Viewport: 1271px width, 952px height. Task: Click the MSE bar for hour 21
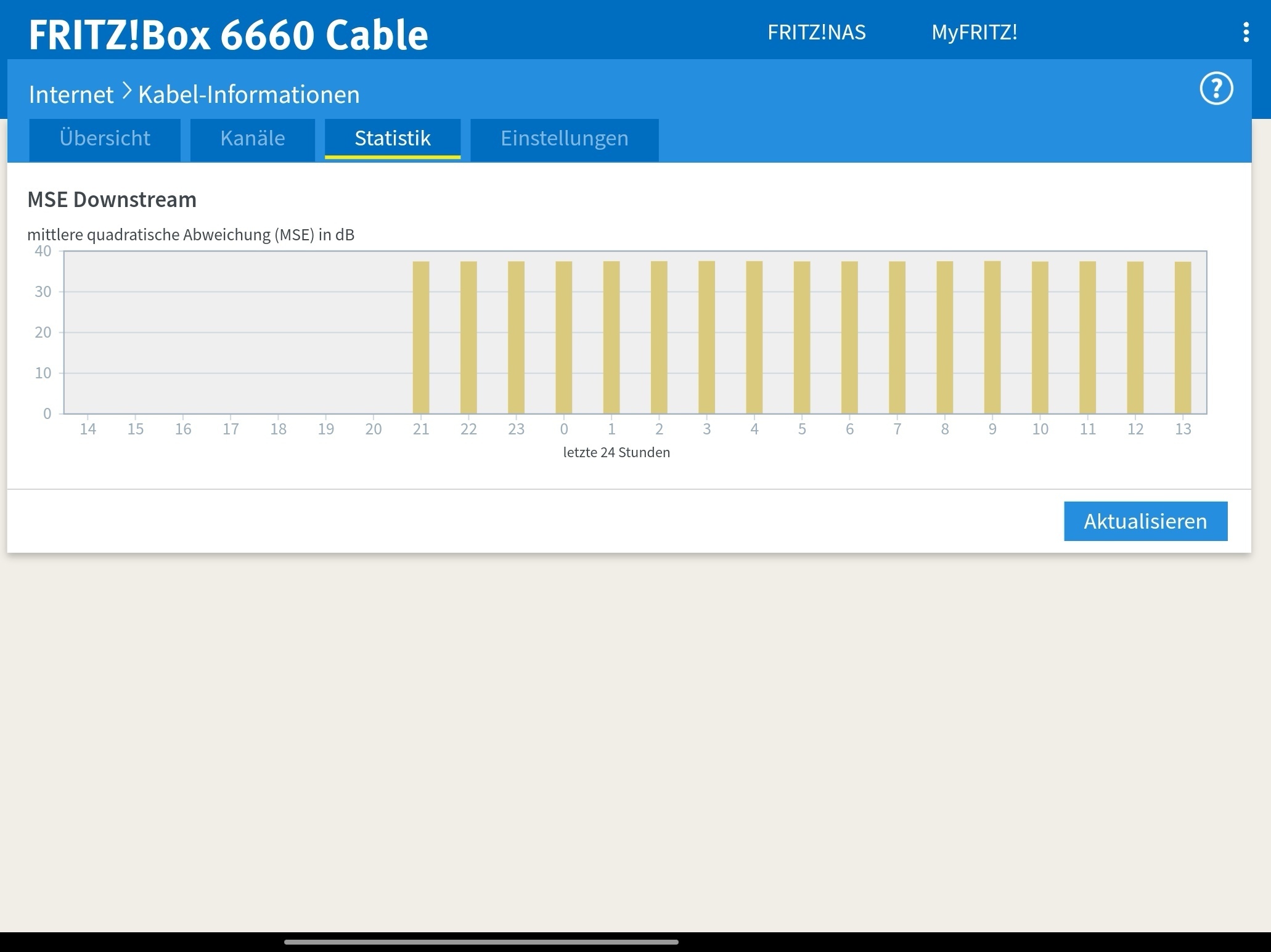(421, 338)
